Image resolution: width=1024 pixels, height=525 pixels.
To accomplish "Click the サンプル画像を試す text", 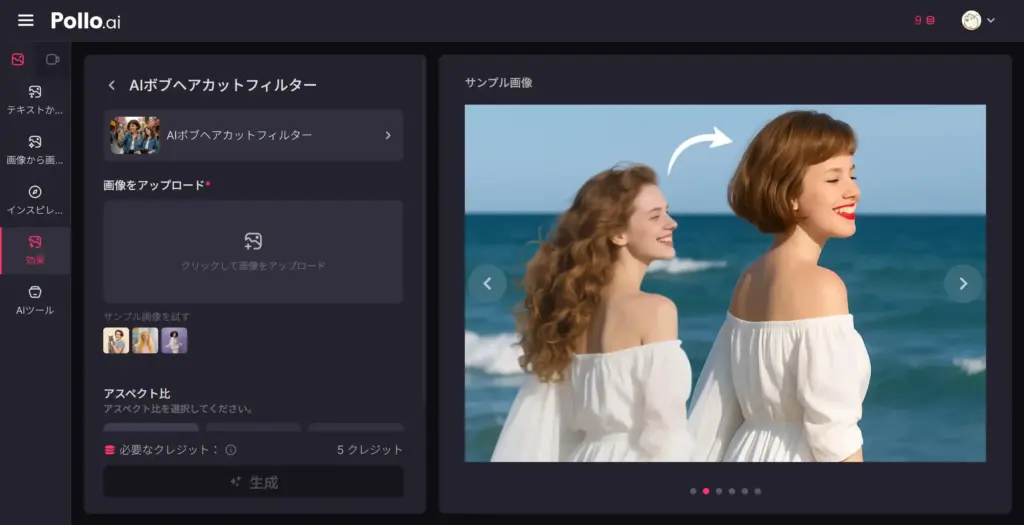I will [147, 317].
